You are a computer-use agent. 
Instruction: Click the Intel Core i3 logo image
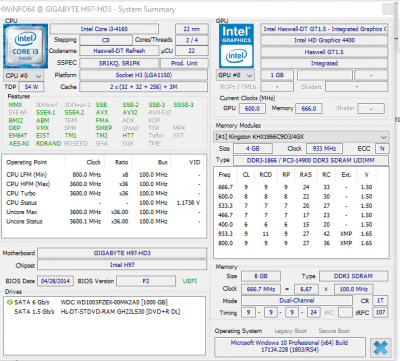26,46
